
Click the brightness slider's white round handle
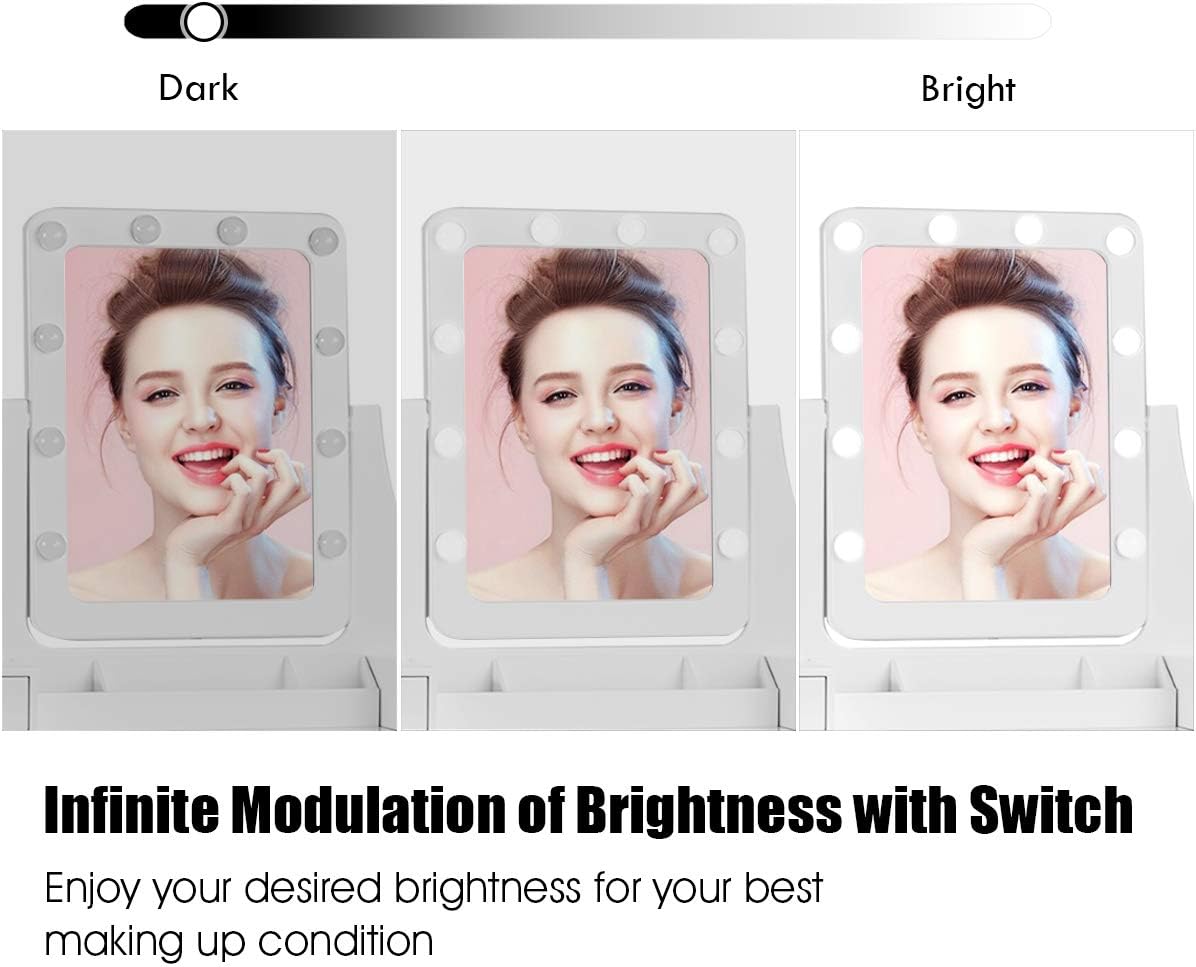coord(204,21)
